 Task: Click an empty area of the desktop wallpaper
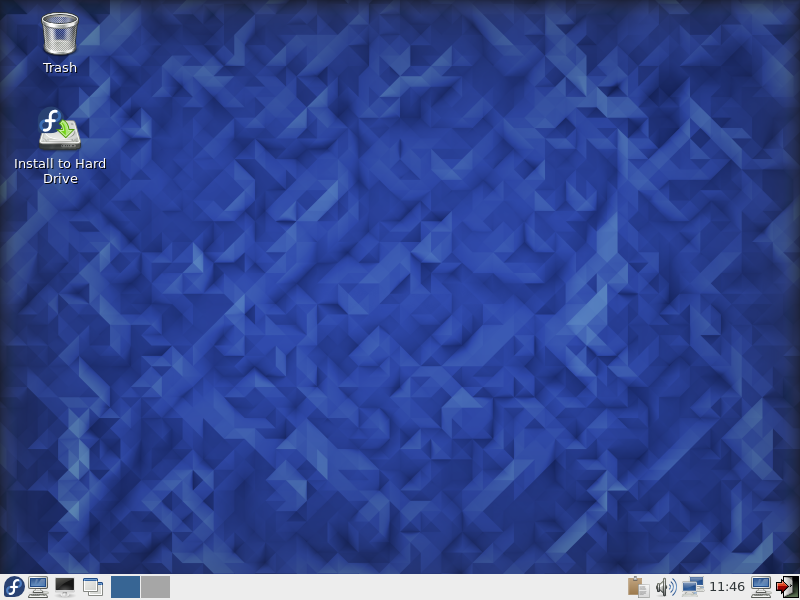tap(400, 300)
